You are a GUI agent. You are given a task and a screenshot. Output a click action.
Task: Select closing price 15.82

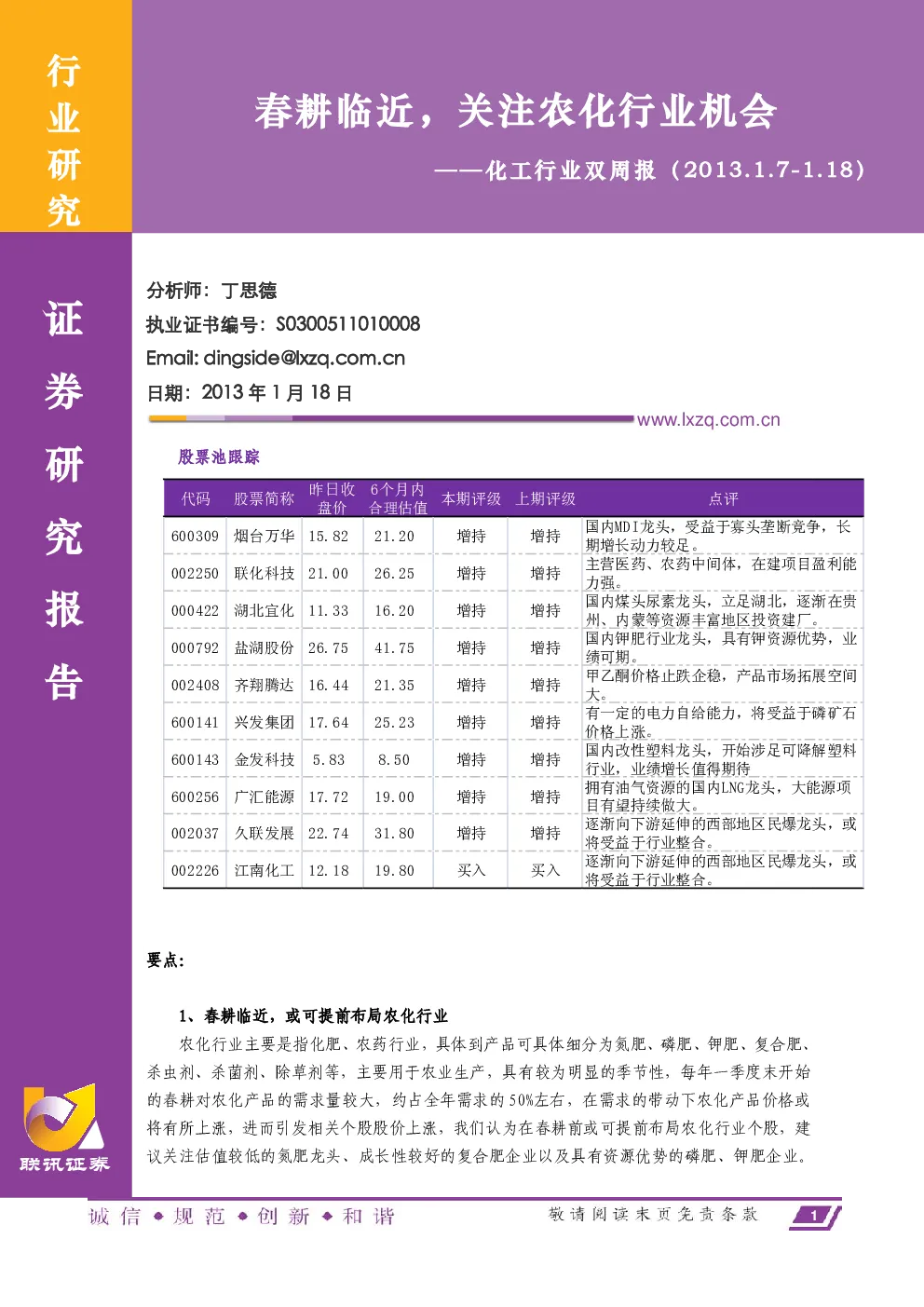point(329,537)
